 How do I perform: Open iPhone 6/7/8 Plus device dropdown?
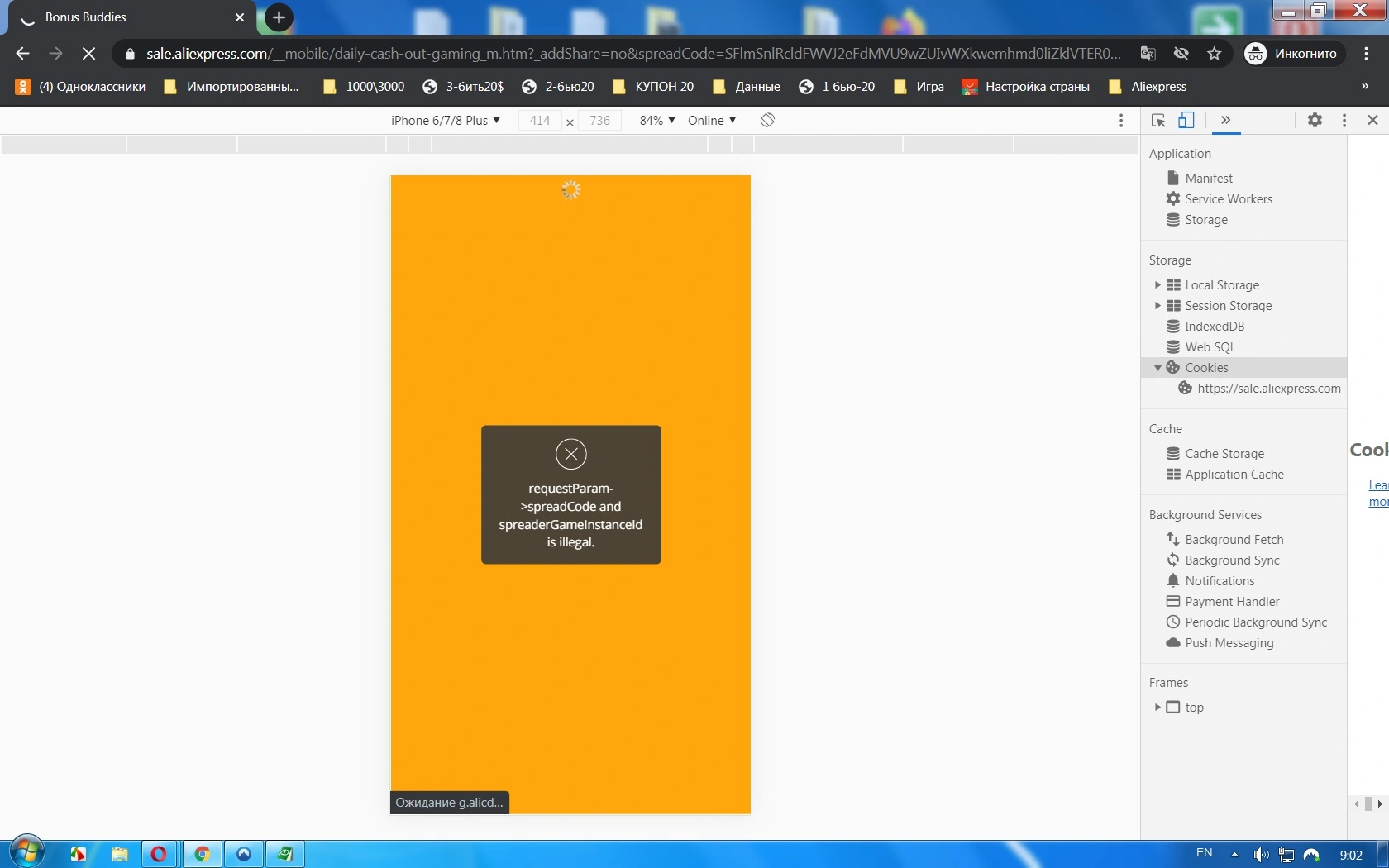pyautogui.click(x=446, y=121)
